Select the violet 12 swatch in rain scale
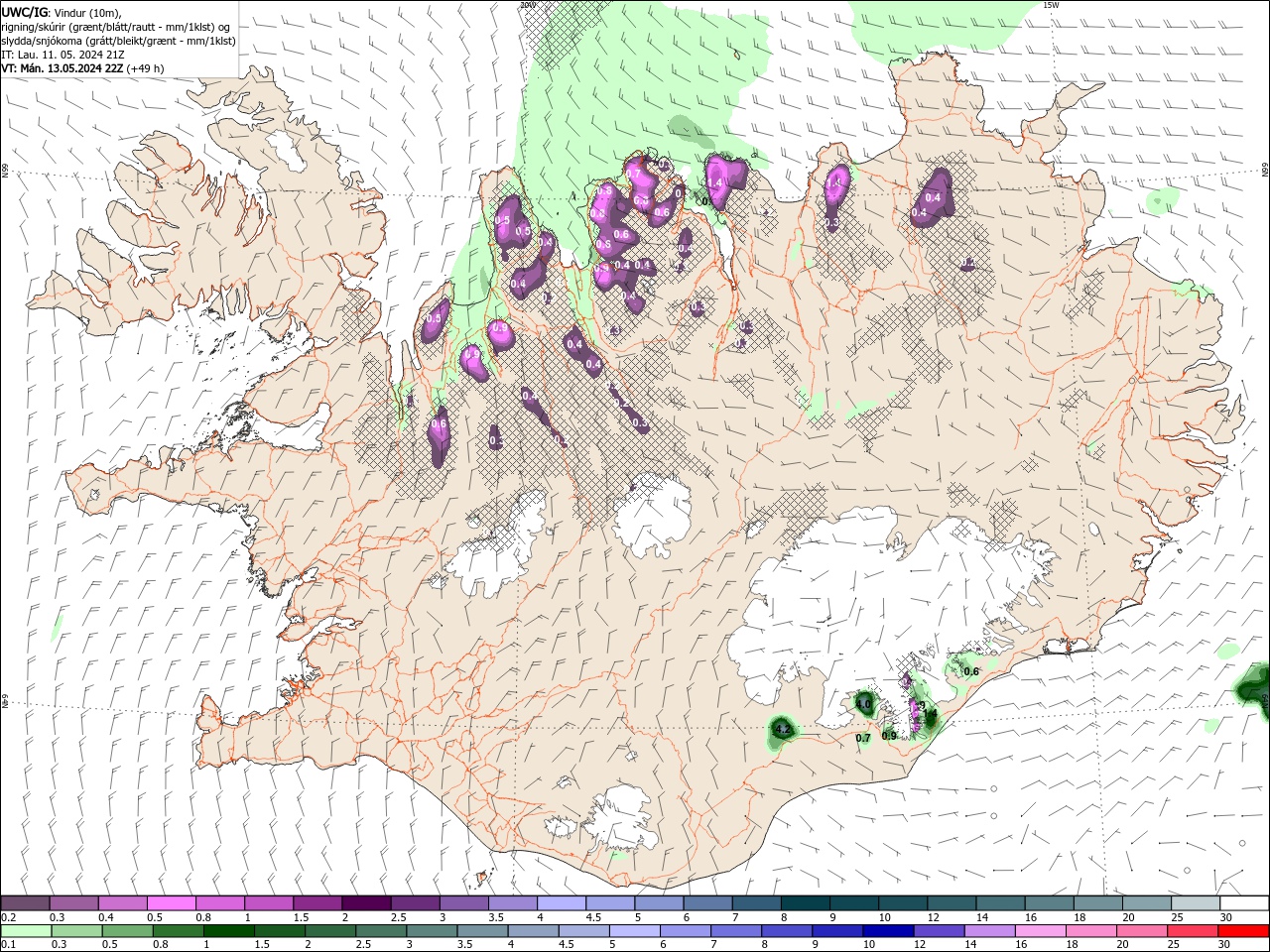Screen dimensions: 1270x952 [x=939, y=931]
